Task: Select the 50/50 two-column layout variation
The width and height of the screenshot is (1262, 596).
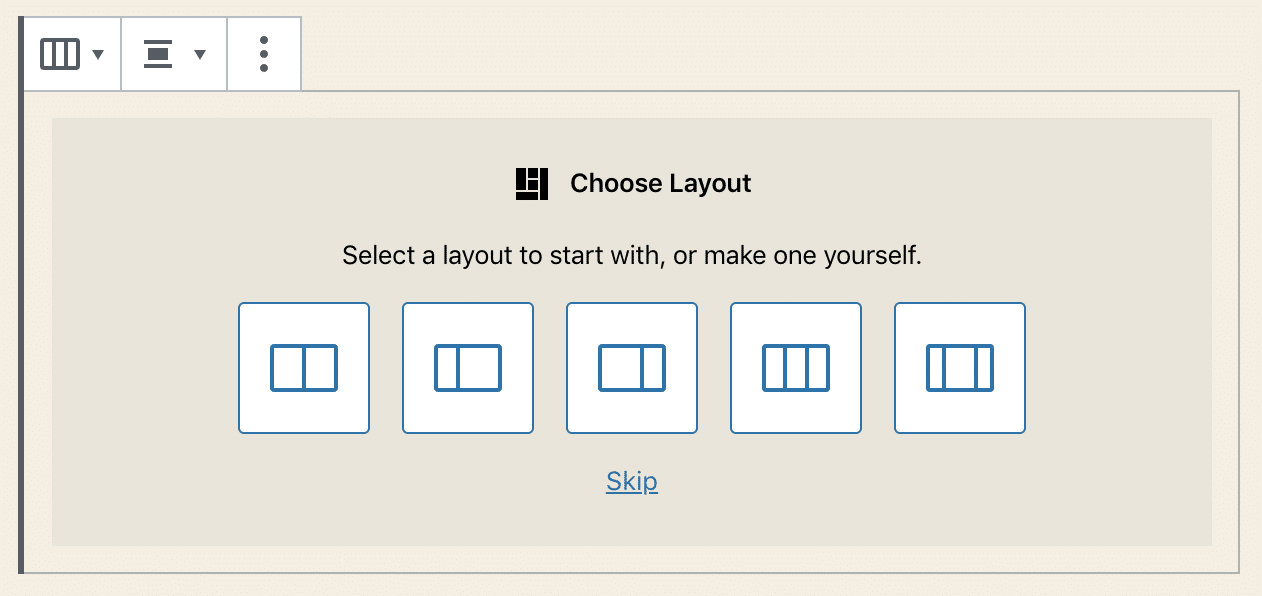Action: coord(304,367)
